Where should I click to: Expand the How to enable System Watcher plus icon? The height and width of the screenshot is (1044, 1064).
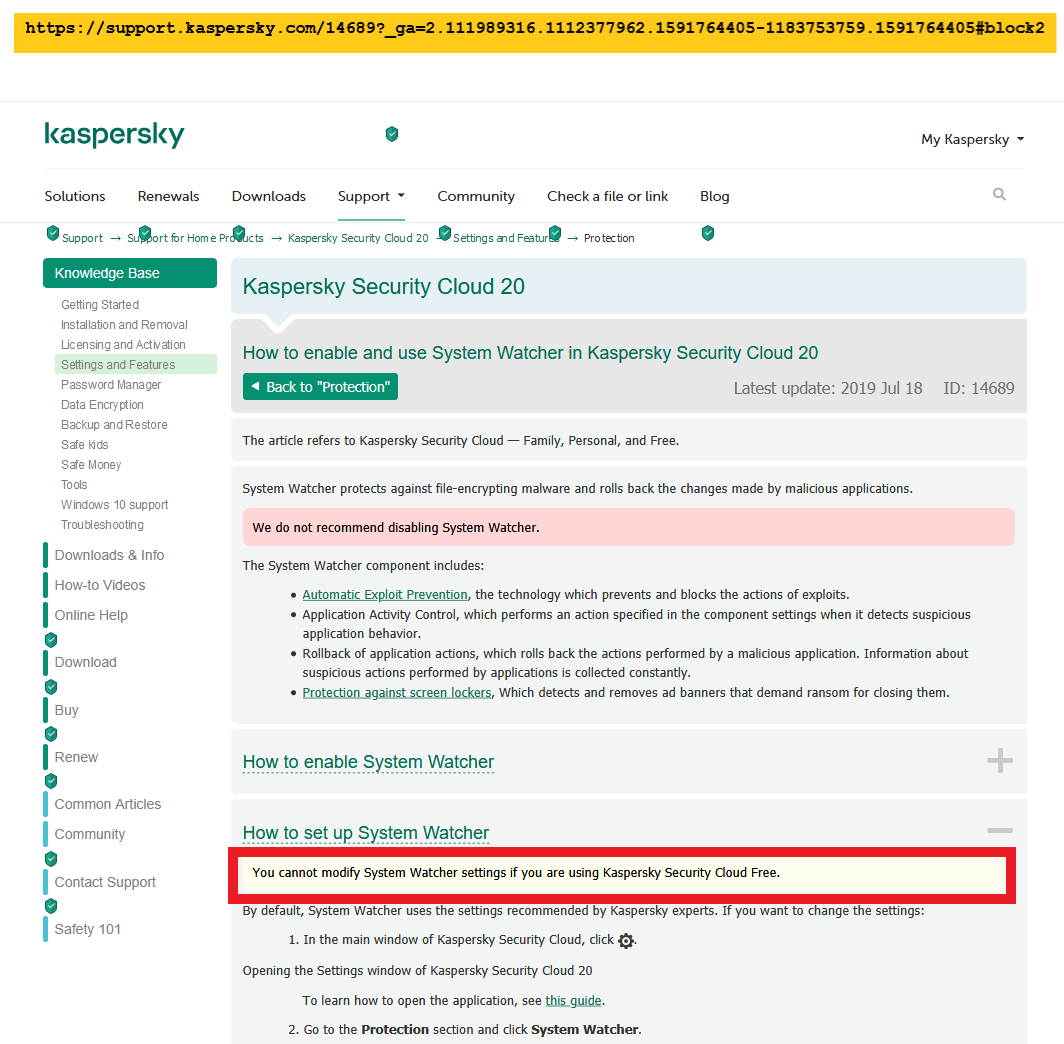tap(1000, 760)
